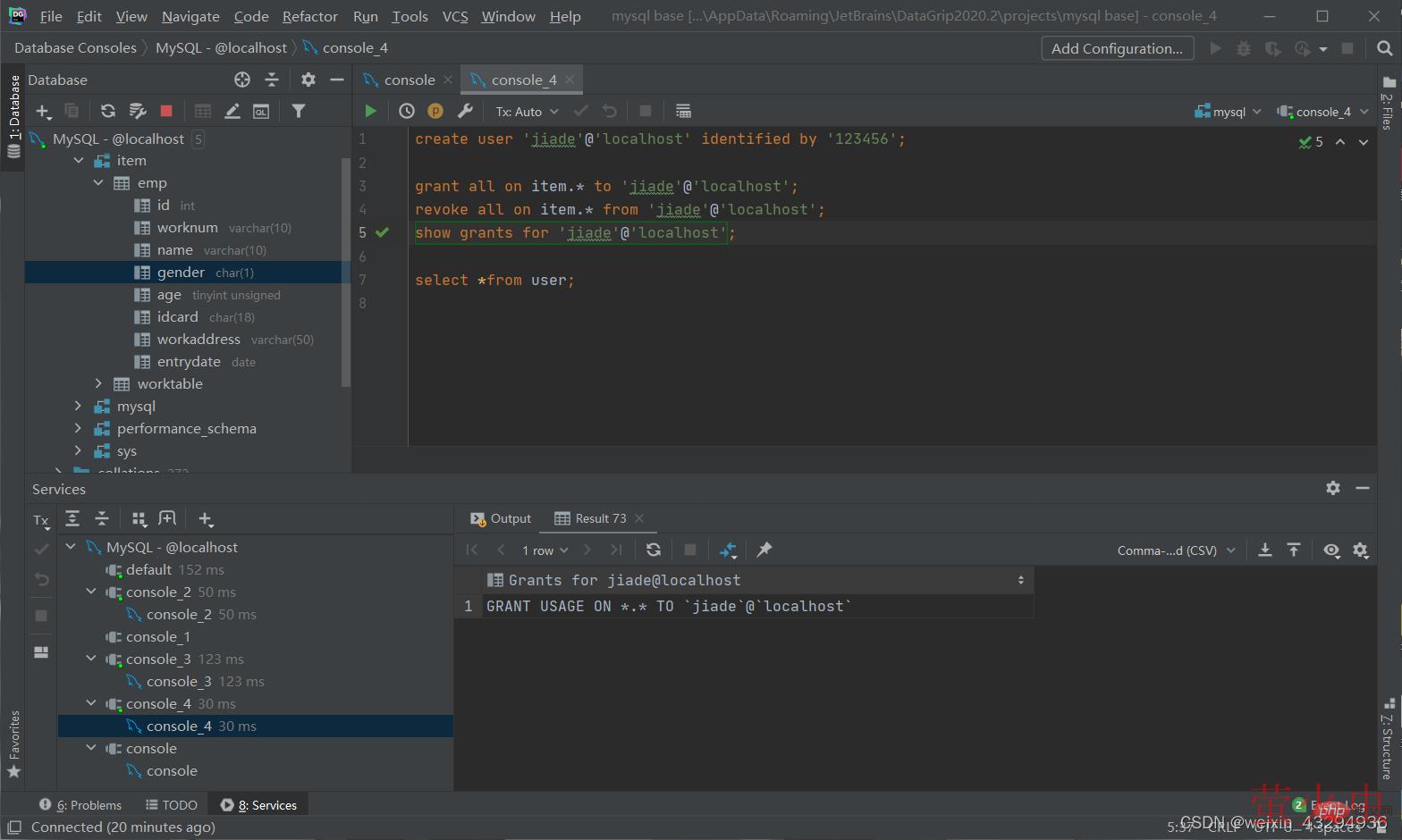1402x840 pixels.
Task: Select the GRANT USAGE result cell
Action: (x=669, y=606)
